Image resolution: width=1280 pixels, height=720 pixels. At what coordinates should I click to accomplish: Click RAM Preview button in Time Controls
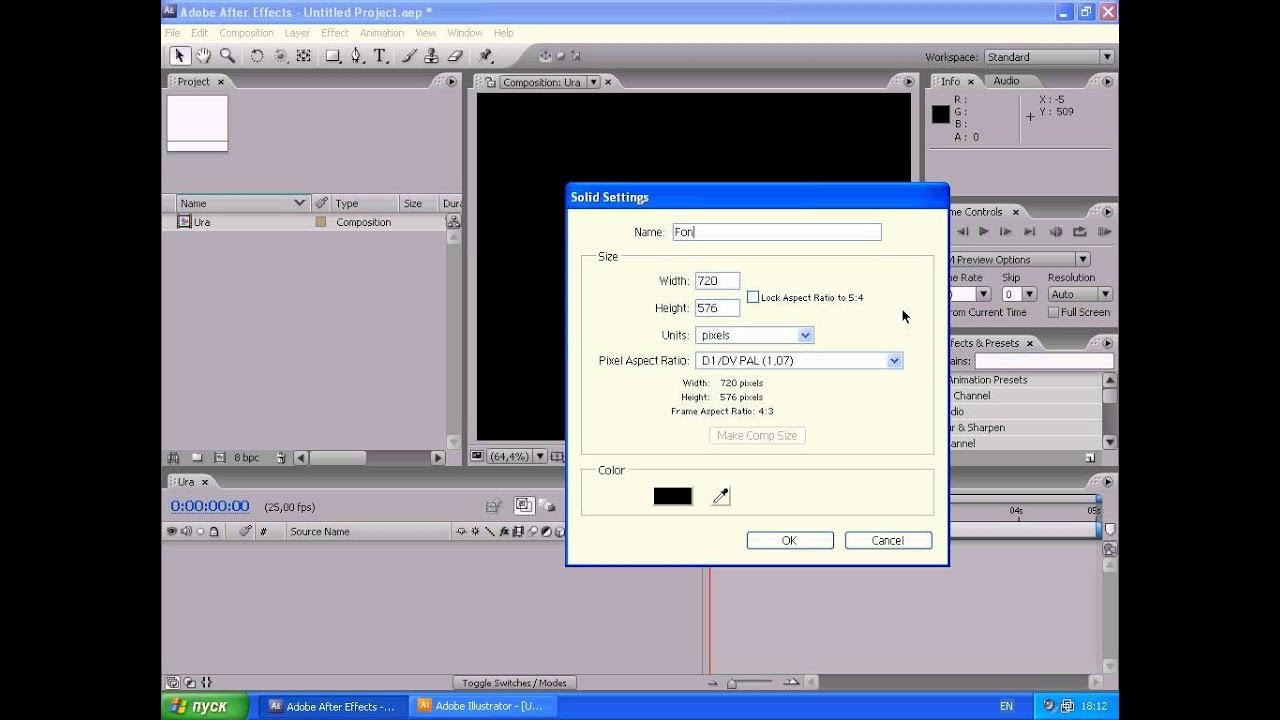coord(1104,232)
